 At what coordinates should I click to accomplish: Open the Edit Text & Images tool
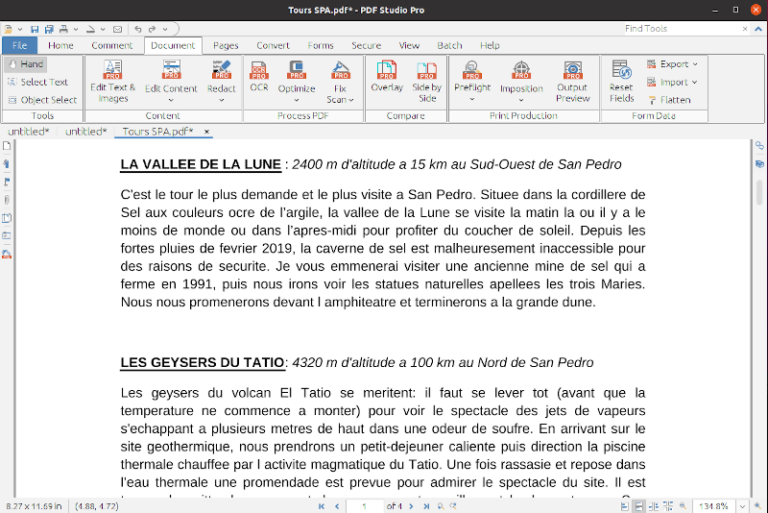[x=113, y=78]
